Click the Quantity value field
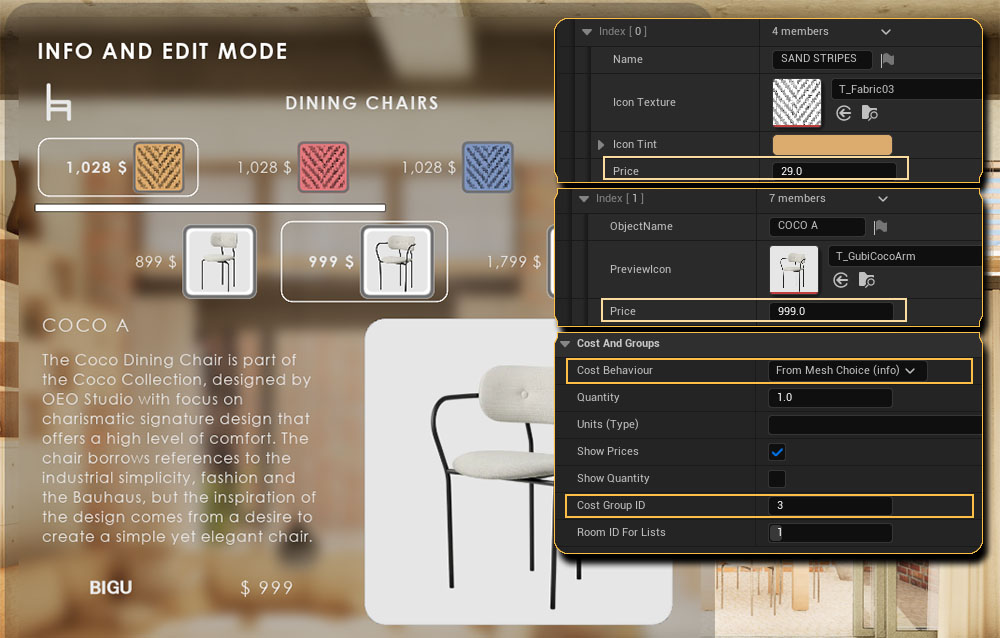The image size is (1000, 638). [830, 398]
